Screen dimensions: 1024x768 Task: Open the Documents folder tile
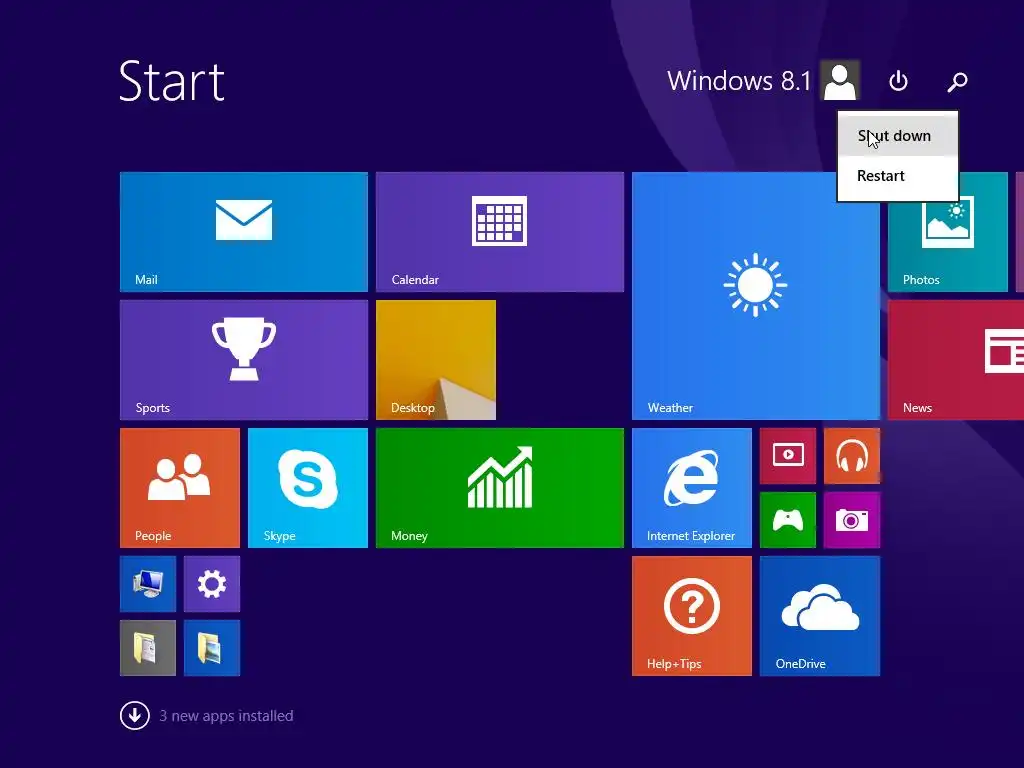(148, 648)
